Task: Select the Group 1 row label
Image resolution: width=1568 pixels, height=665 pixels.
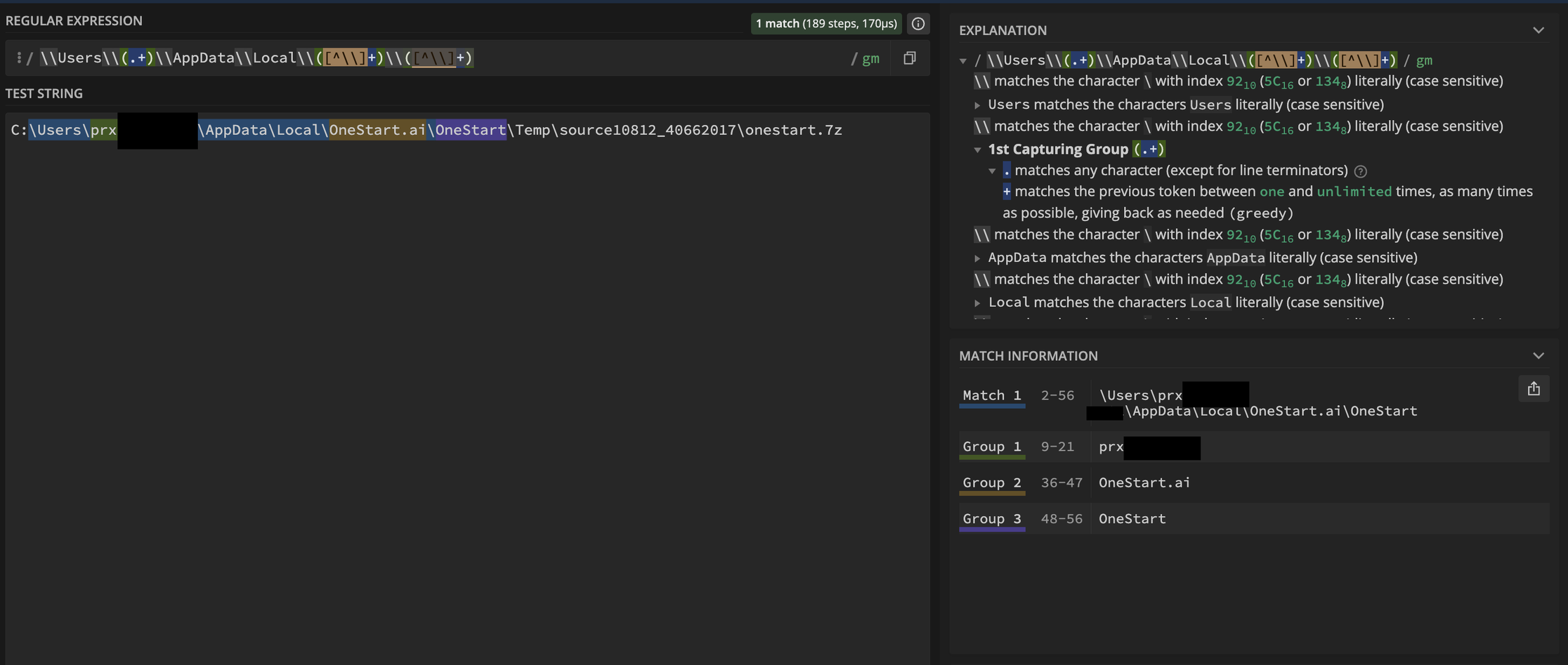Action: pyautogui.click(x=992, y=447)
